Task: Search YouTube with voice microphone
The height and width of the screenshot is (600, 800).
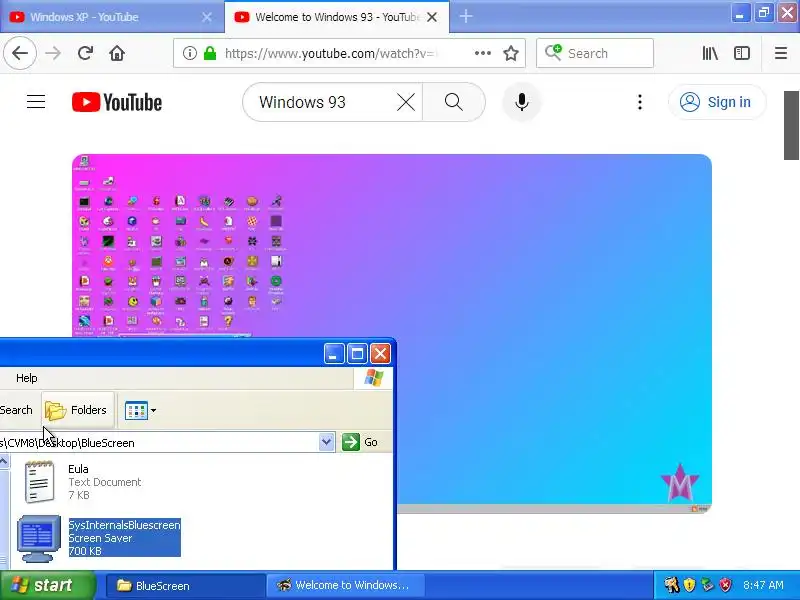Action: [521, 103]
